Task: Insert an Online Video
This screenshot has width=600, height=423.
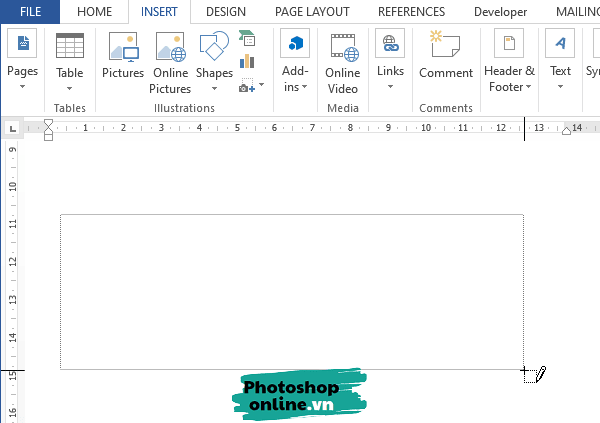Action: click(x=343, y=64)
